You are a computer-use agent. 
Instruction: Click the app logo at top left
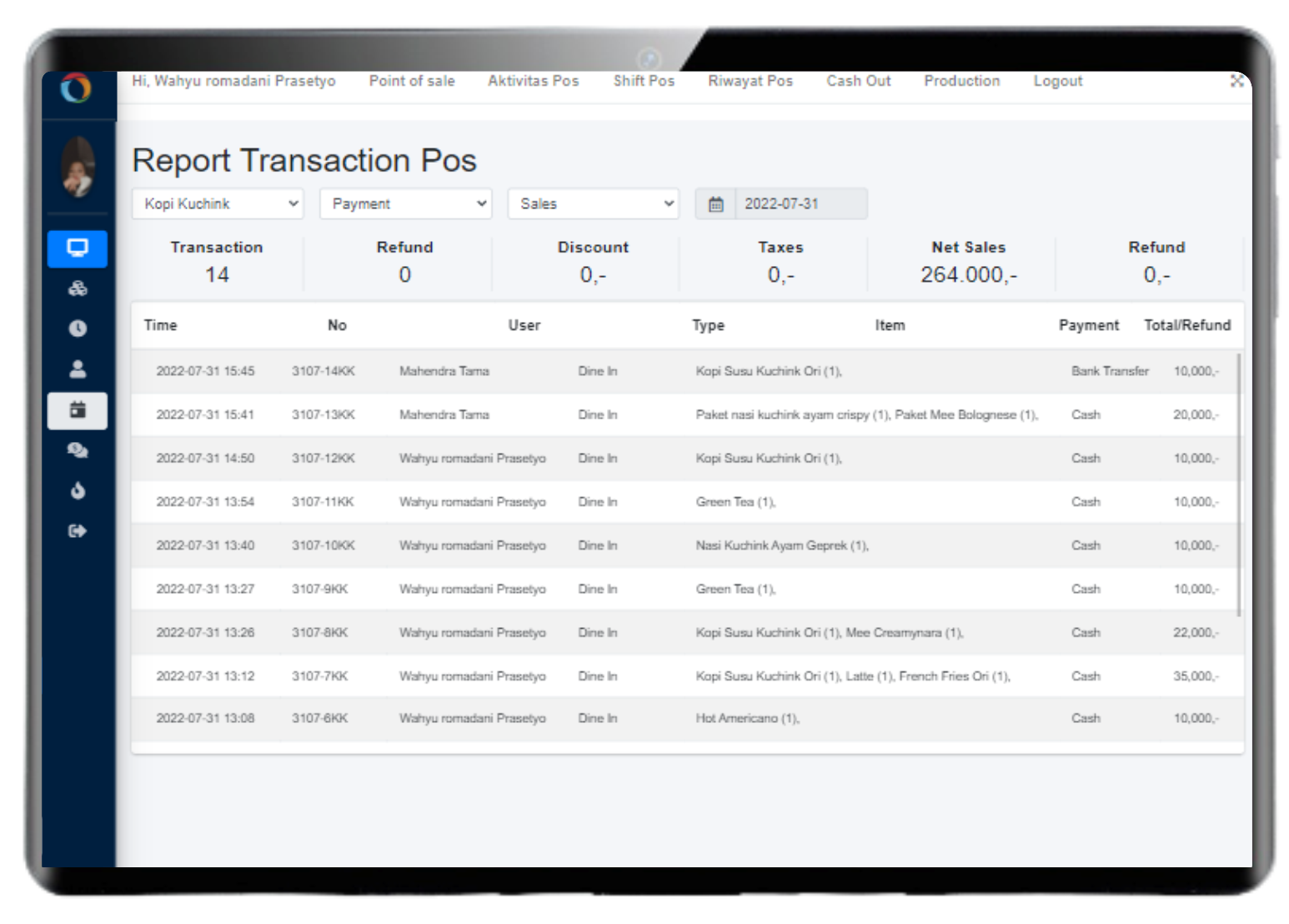tap(76, 88)
